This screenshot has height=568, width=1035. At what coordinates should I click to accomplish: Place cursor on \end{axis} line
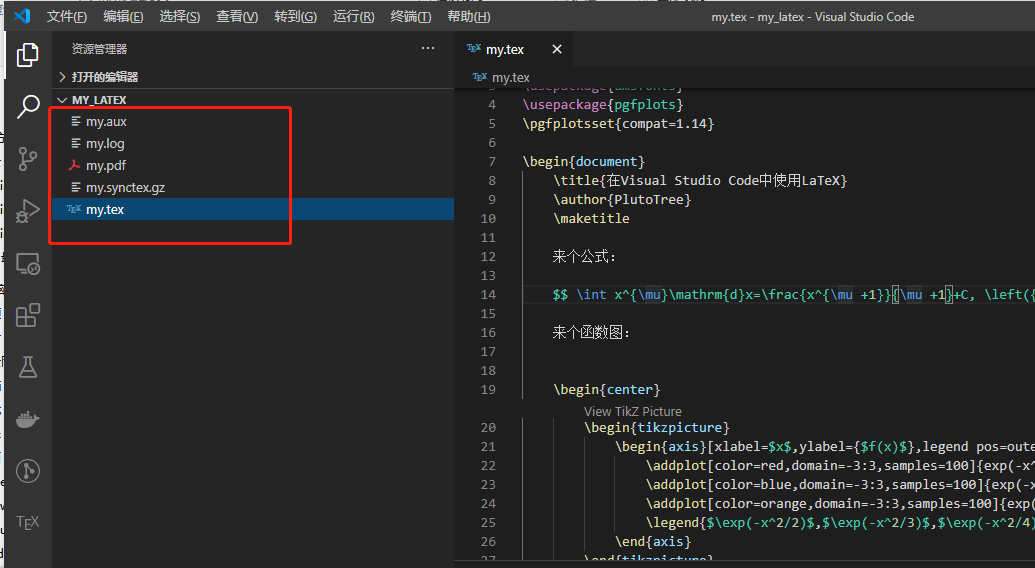[653, 542]
